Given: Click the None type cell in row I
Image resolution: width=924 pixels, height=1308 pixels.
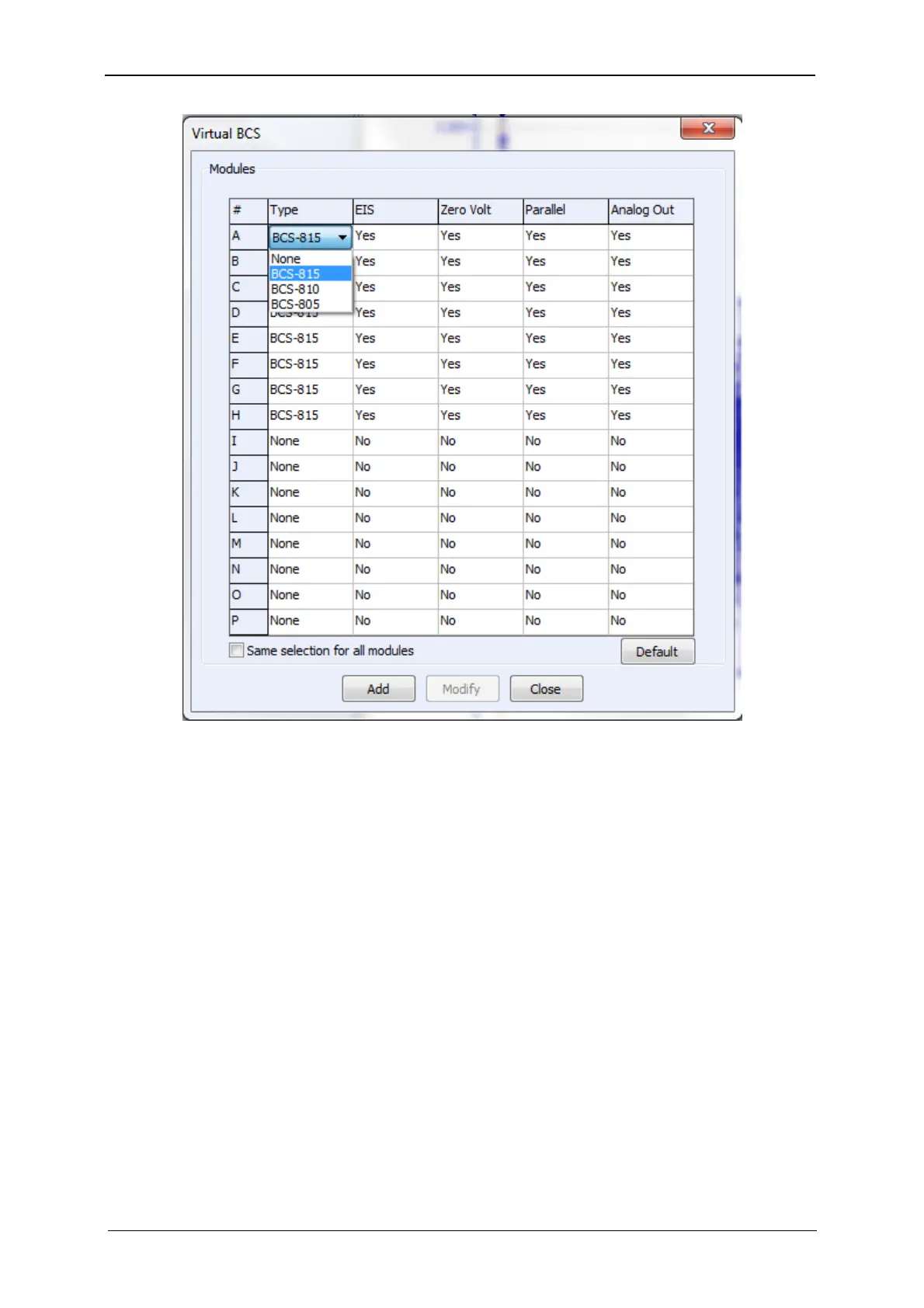Looking at the screenshot, I should point(311,441).
